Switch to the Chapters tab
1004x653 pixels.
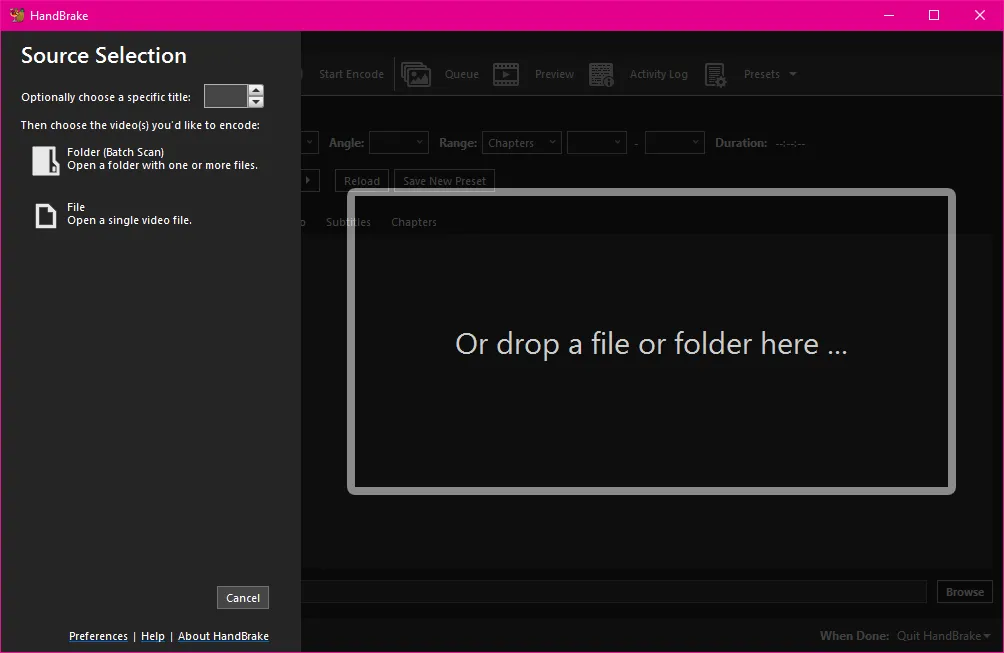[414, 222]
